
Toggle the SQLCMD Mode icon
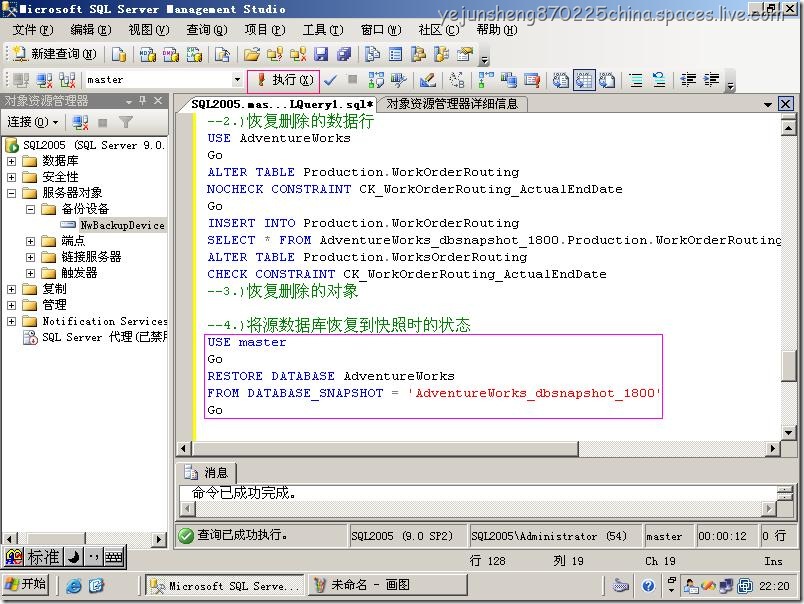532,80
